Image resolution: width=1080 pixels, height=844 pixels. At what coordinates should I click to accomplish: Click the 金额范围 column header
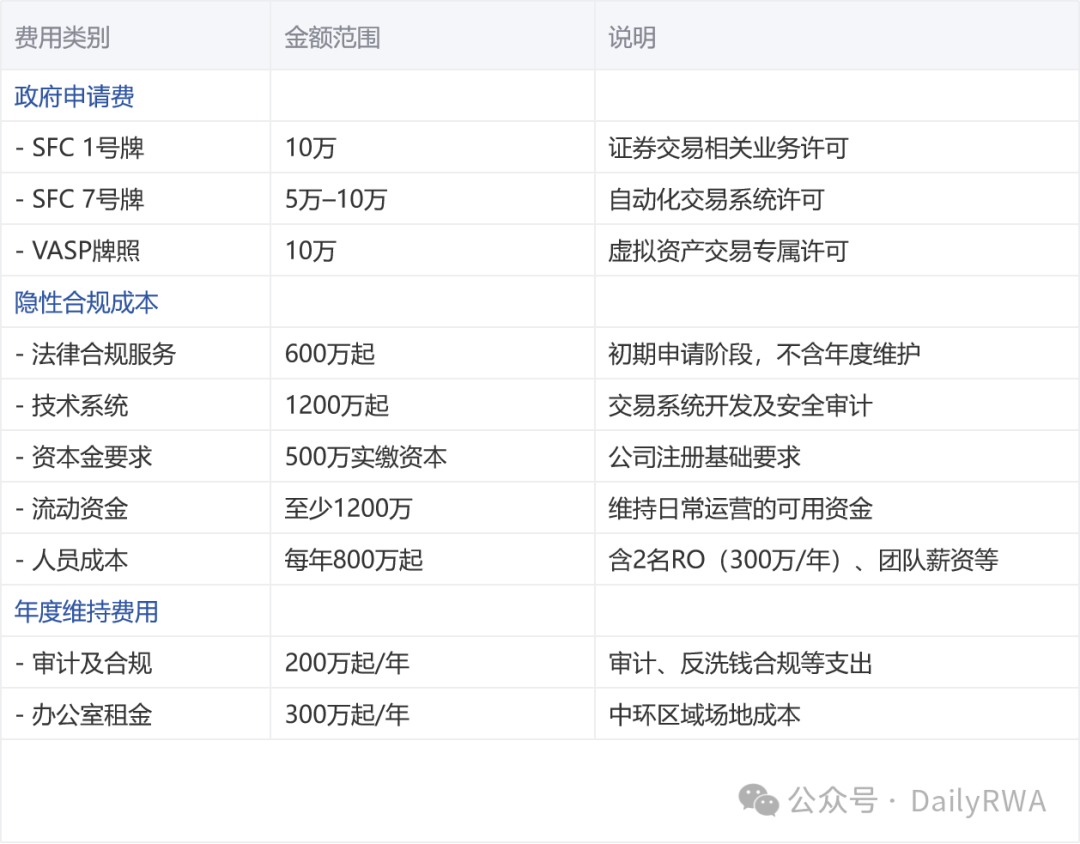tap(329, 37)
